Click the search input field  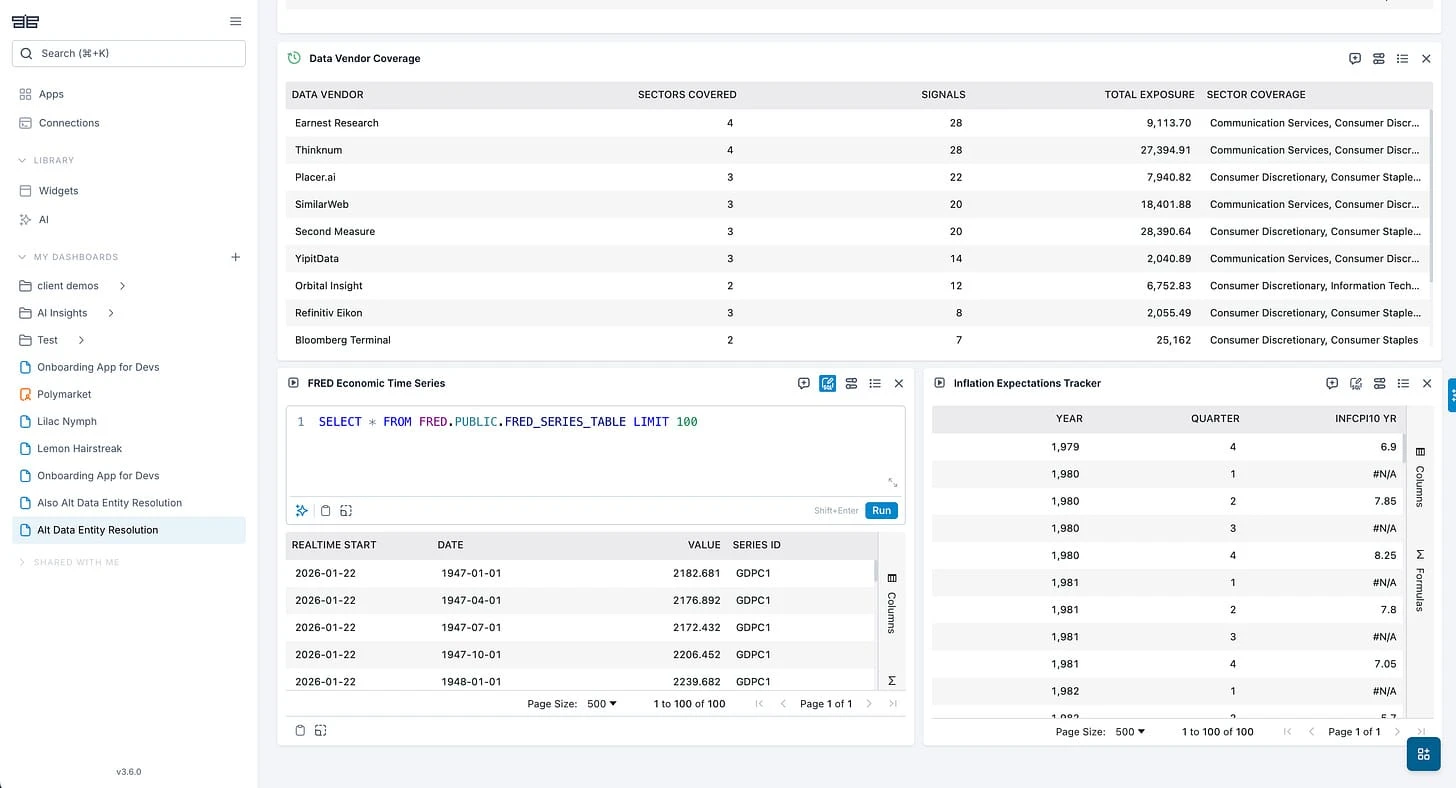click(128, 53)
